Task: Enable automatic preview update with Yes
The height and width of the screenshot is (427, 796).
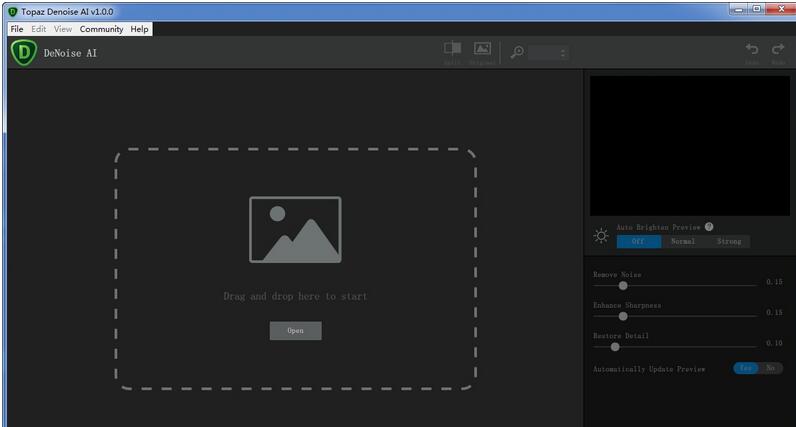Action: tap(746, 368)
